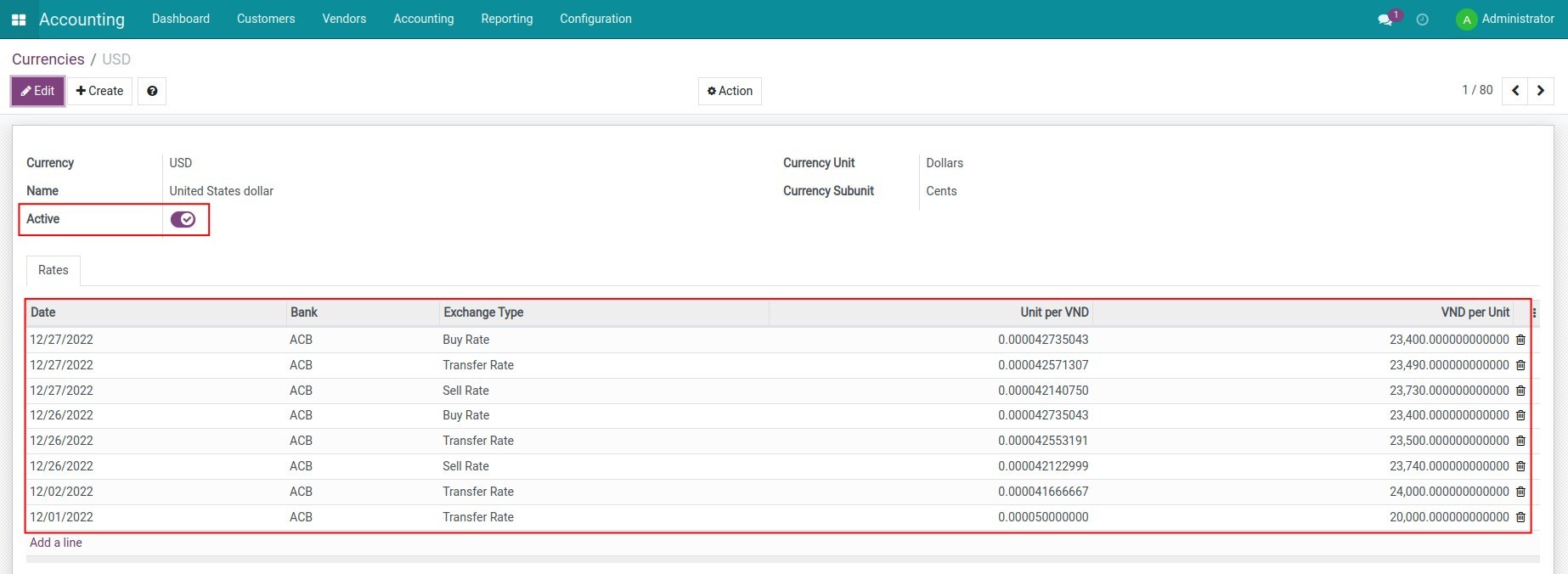Open the Administrator user menu

[x=1505, y=19]
